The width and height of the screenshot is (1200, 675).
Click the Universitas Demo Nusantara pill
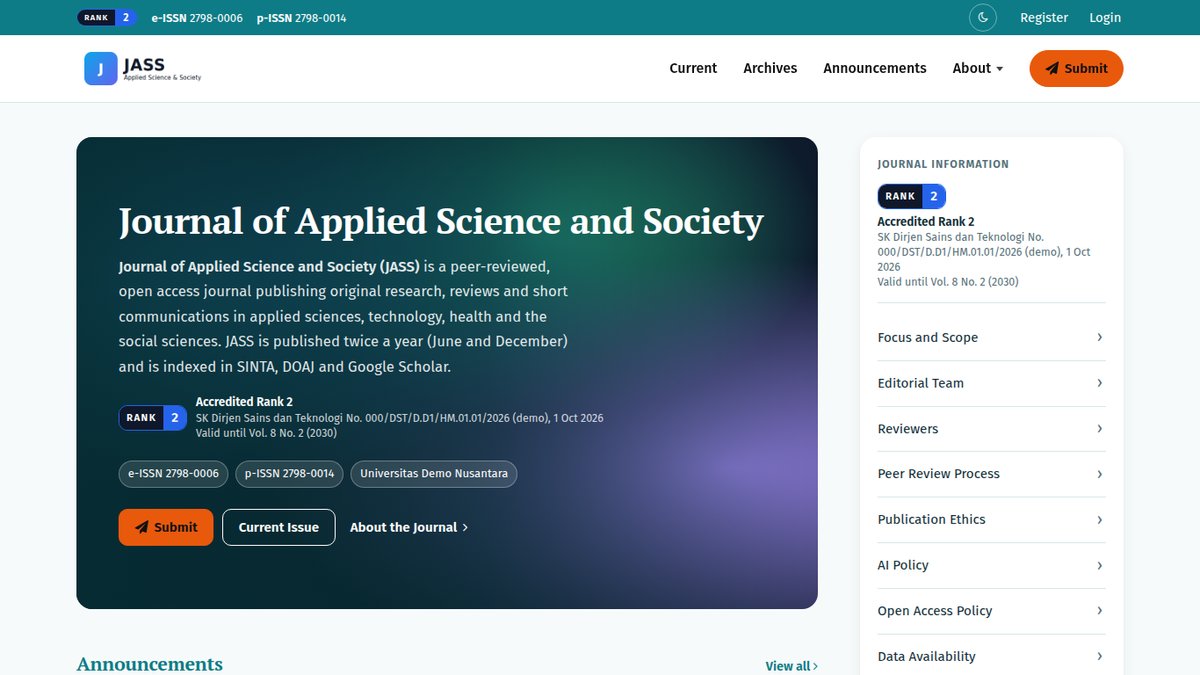point(434,474)
